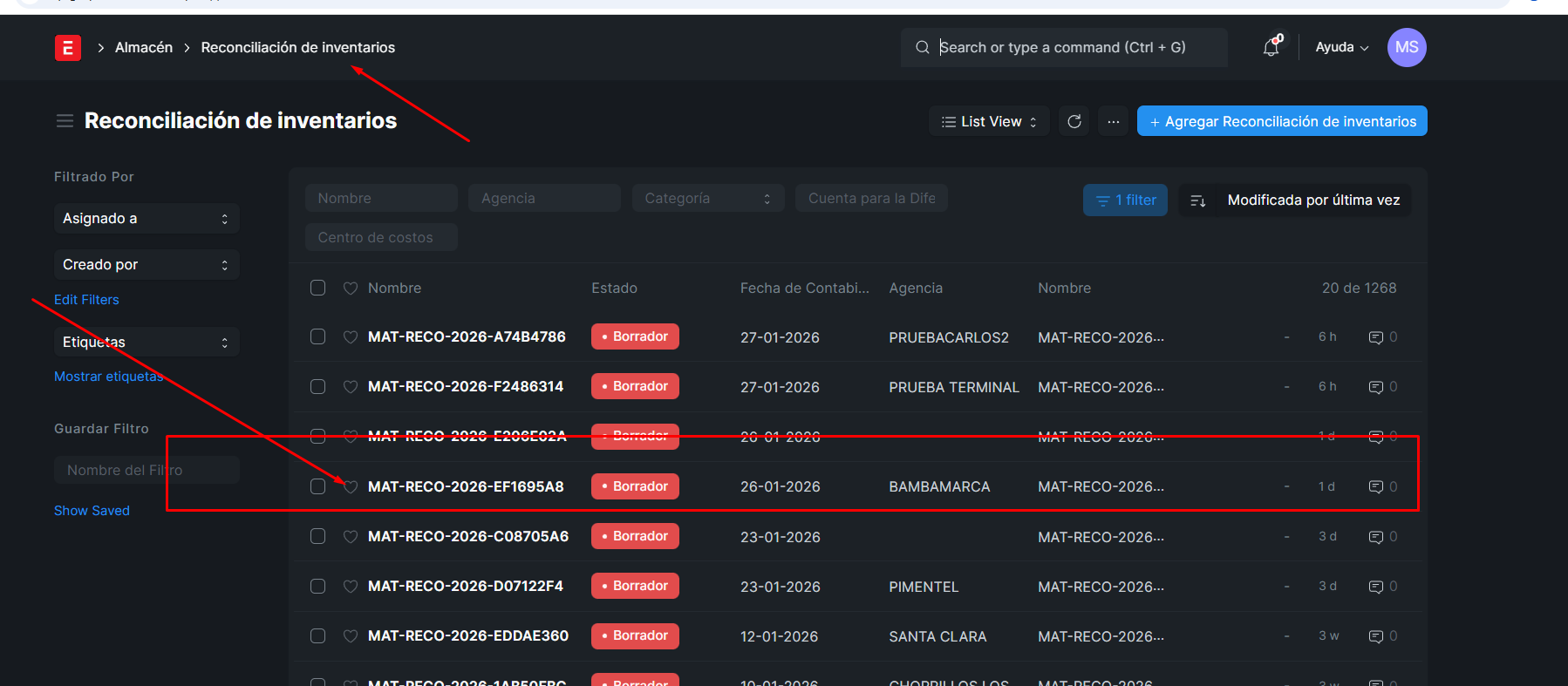
Task: Like MAT-RECO-2026-A74B4786 with heart icon
Action: point(351,337)
